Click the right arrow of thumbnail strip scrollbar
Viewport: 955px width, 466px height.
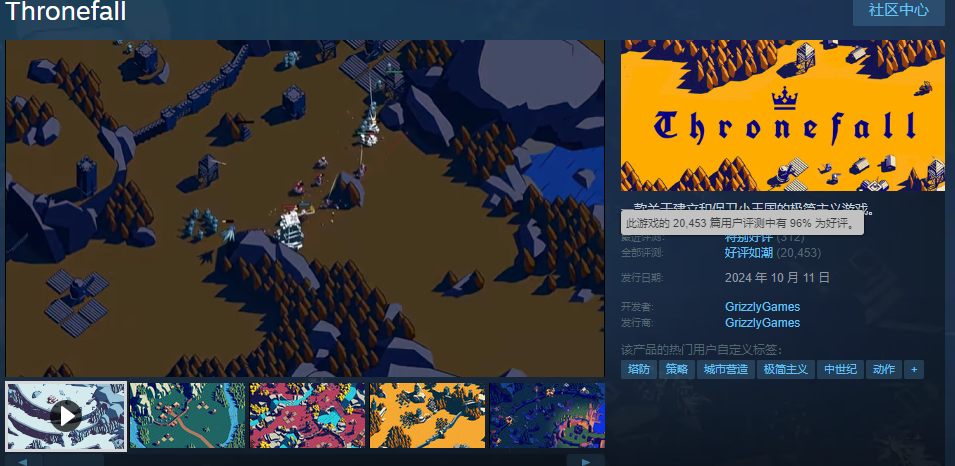pos(586,461)
